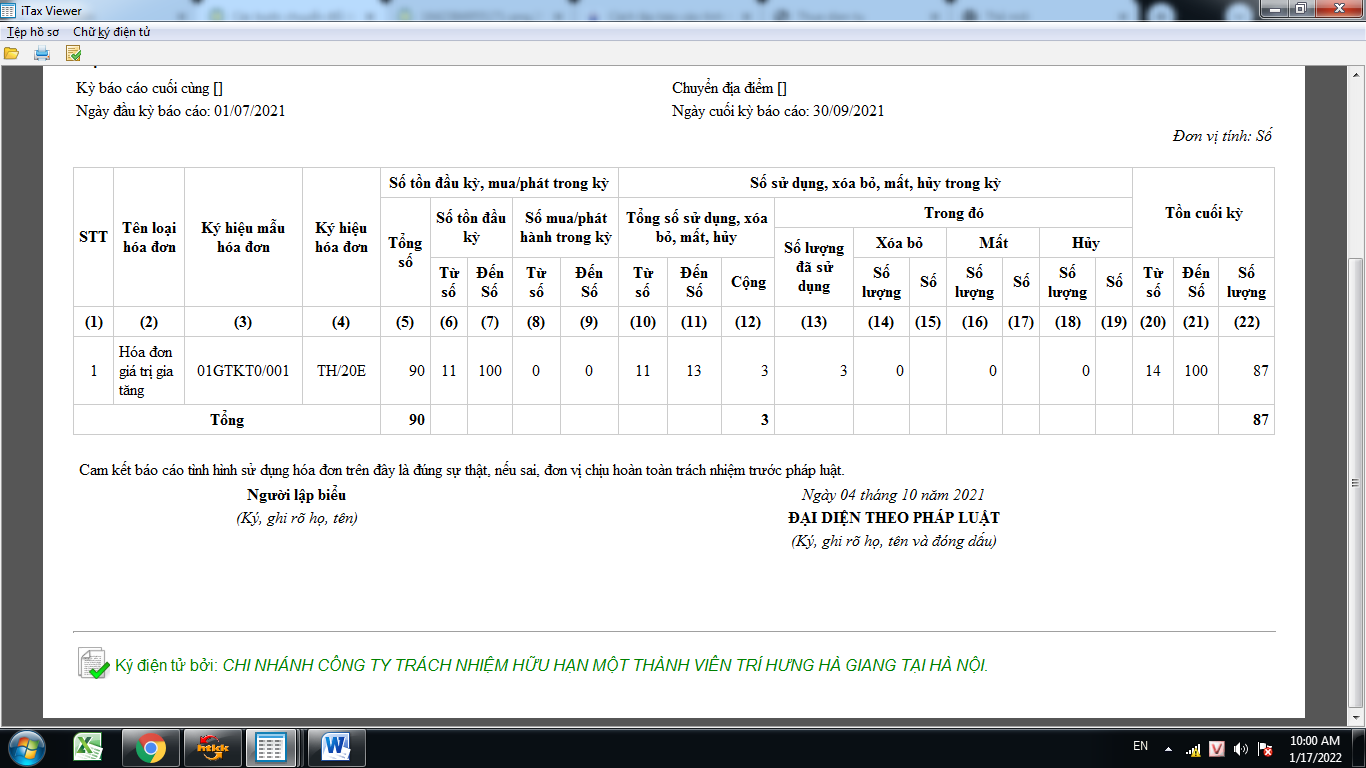Click the signed-document icon beside Ký điện tử bởi
Image resolution: width=1366 pixels, height=768 pixels.
[93, 664]
